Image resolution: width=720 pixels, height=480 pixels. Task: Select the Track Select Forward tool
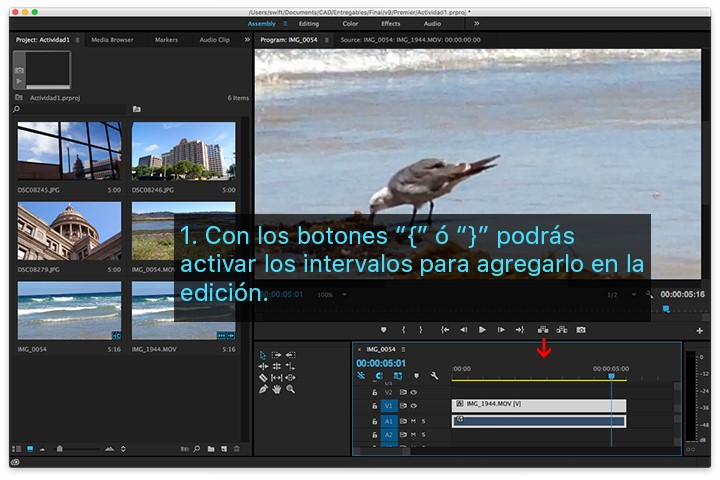point(276,355)
